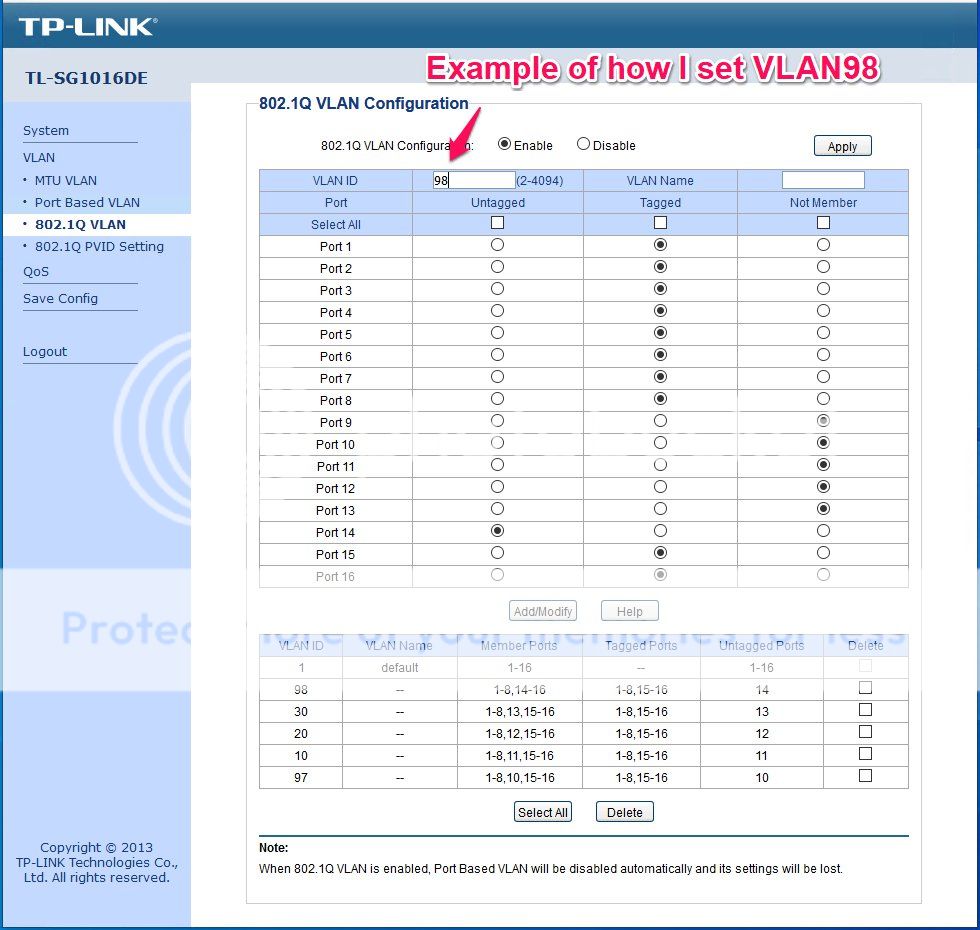The height and width of the screenshot is (930, 980).
Task: Select the Disable radio button
Action: (583, 144)
